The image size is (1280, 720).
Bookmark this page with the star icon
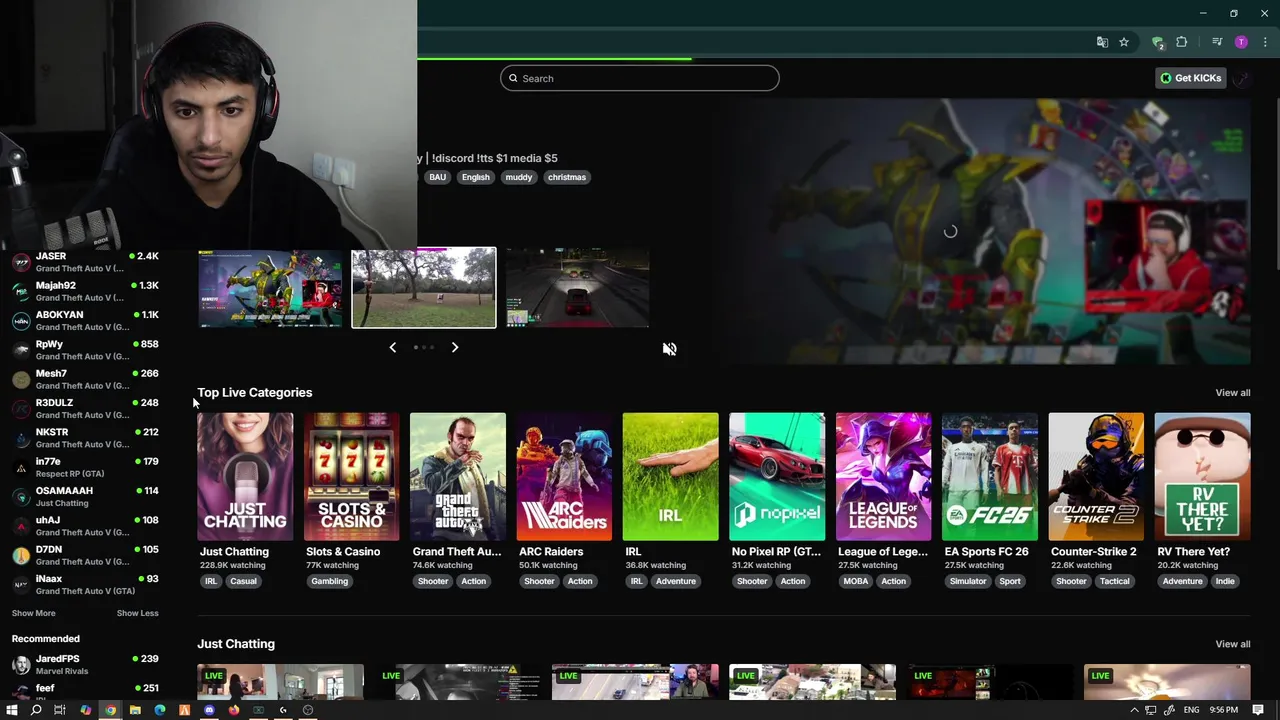click(x=1124, y=42)
